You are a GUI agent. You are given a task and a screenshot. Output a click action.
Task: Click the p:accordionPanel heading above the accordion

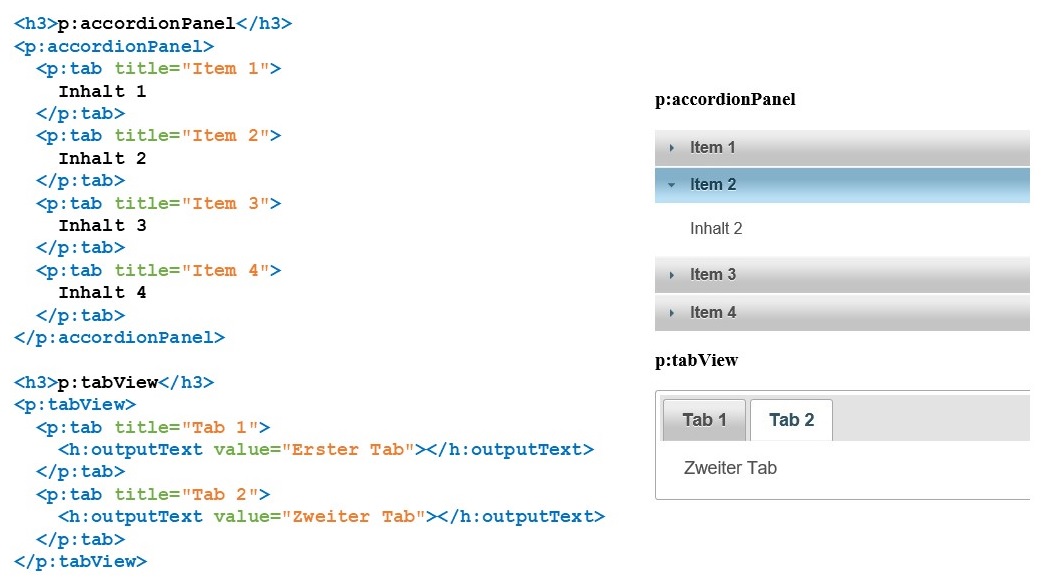[x=725, y=100]
